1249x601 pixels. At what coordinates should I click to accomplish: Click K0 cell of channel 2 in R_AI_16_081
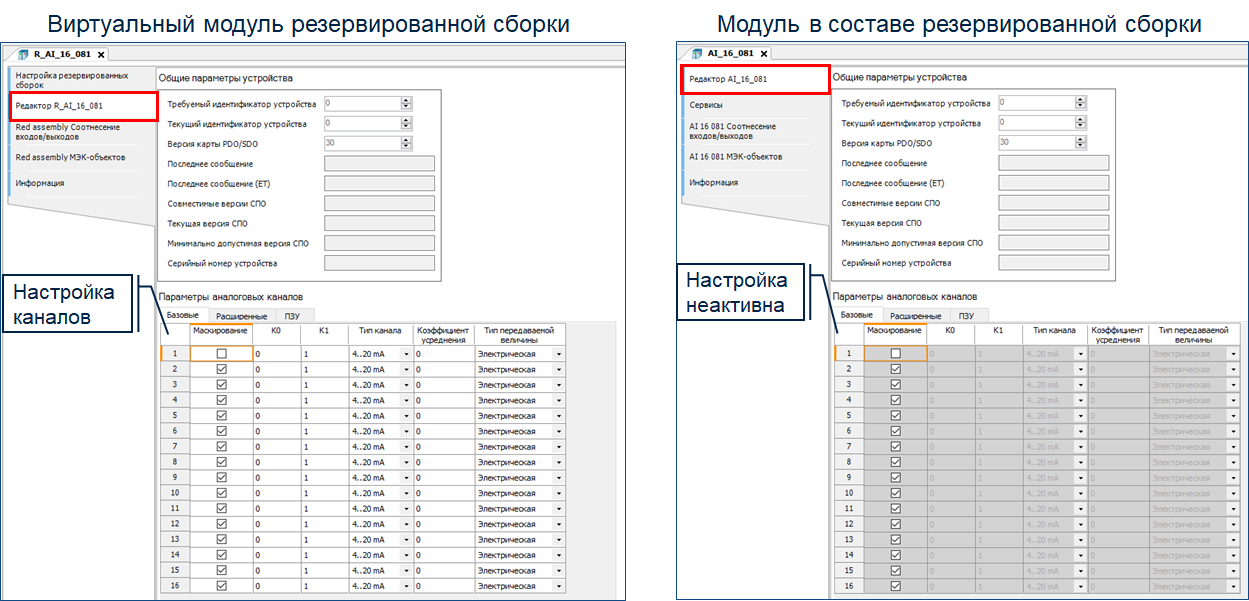pyautogui.click(x=276, y=369)
